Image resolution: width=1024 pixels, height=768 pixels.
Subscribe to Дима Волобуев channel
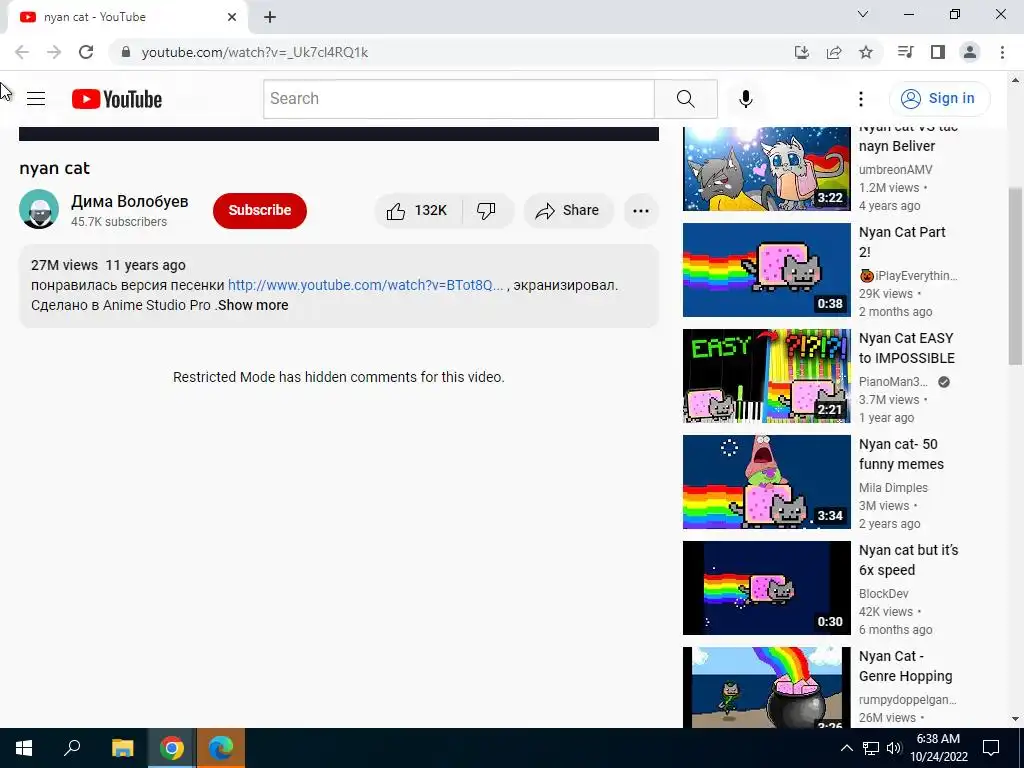(x=259, y=210)
